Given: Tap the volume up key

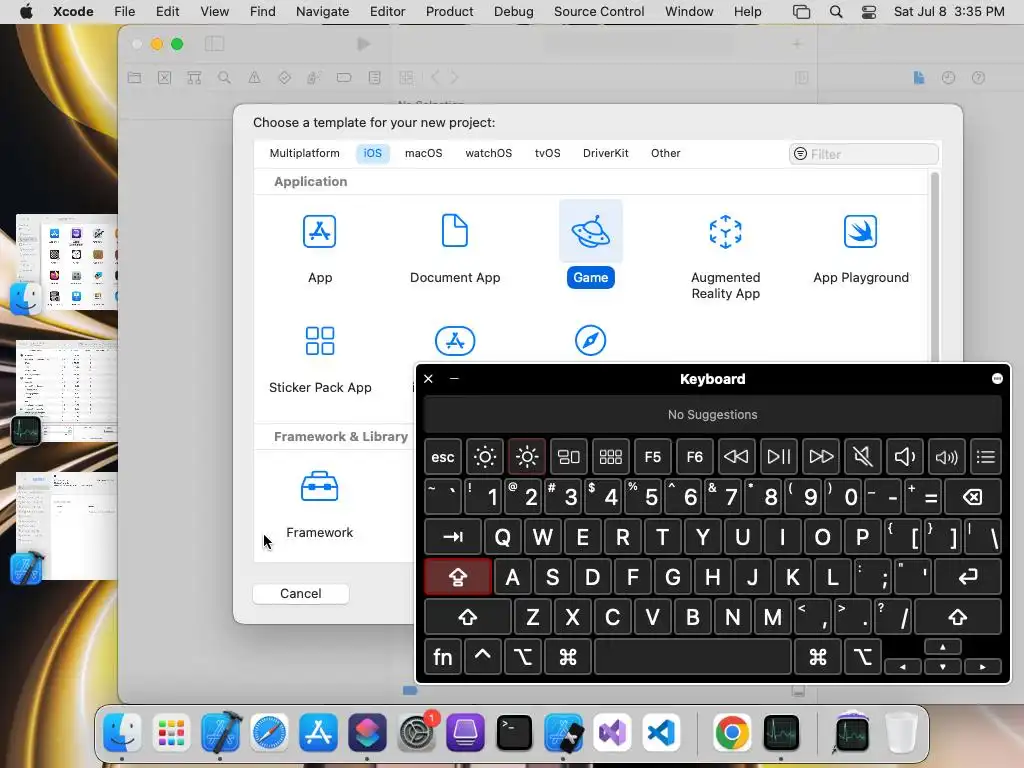Looking at the screenshot, I should [946, 457].
